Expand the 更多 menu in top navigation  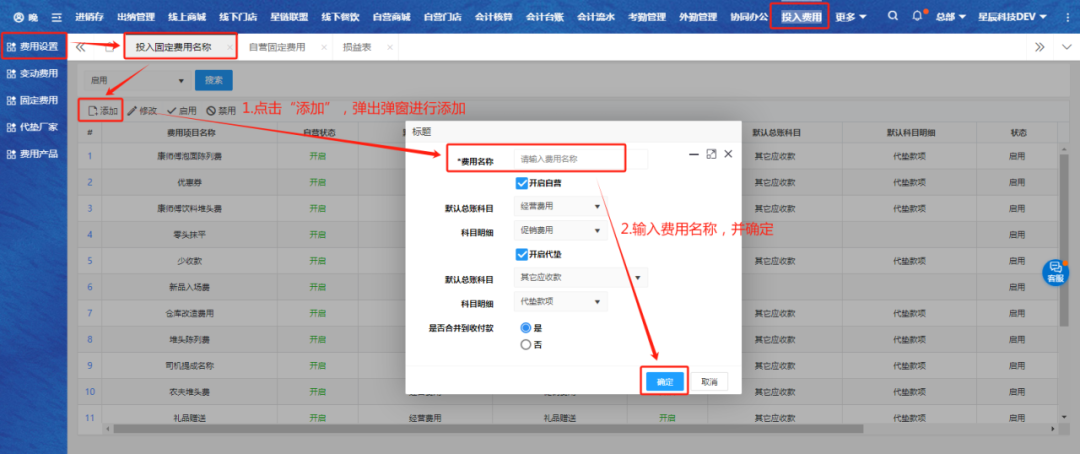click(x=851, y=17)
